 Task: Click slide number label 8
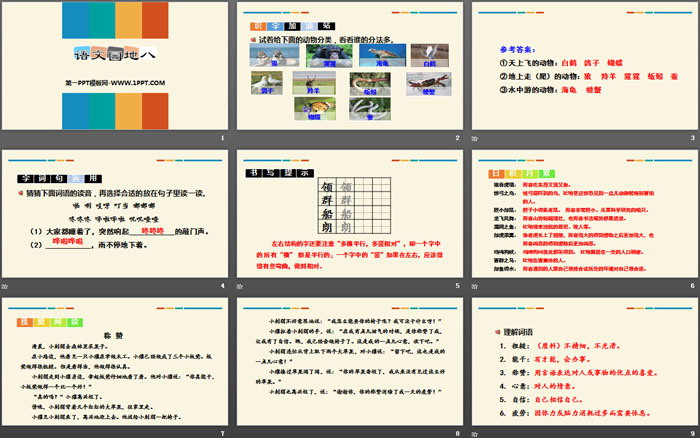458,433
